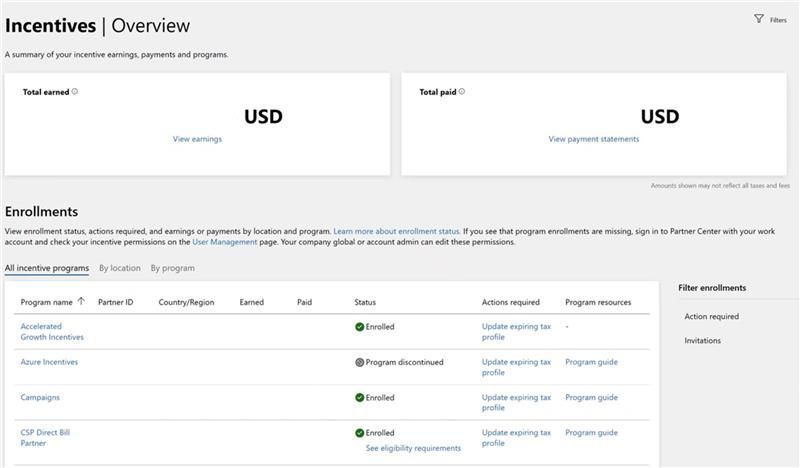Click the Paid column header
Viewport: 800px width, 468px height.
point(304,302)
